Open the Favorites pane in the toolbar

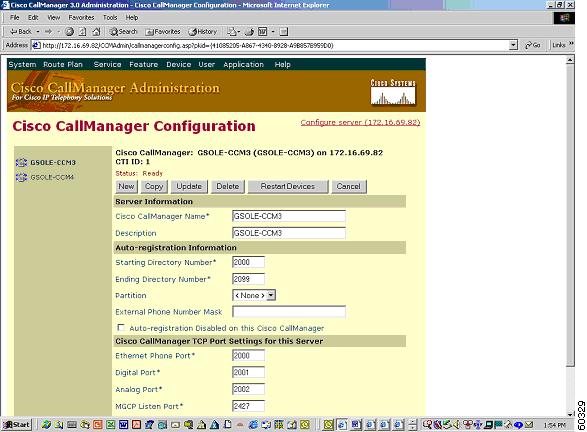(x=163, y=32)
